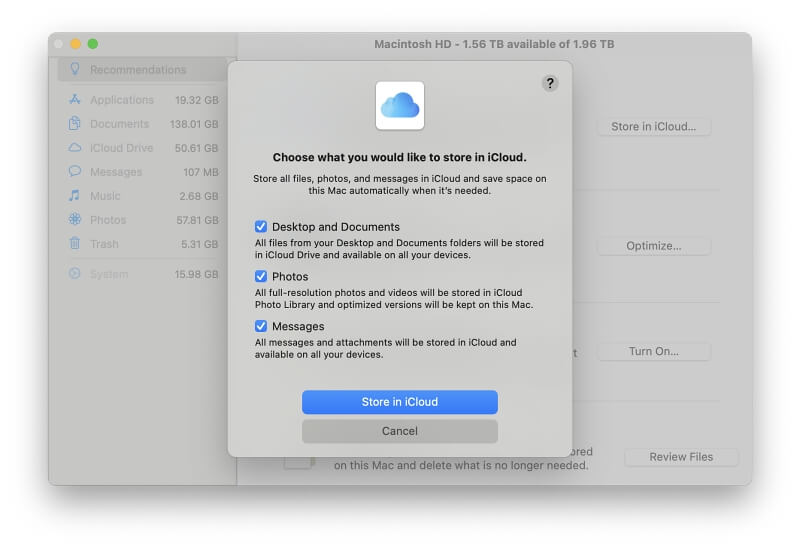Click the Documents icon in sidebar
Screen dimensions: 800x549
[x=74, y=123]
